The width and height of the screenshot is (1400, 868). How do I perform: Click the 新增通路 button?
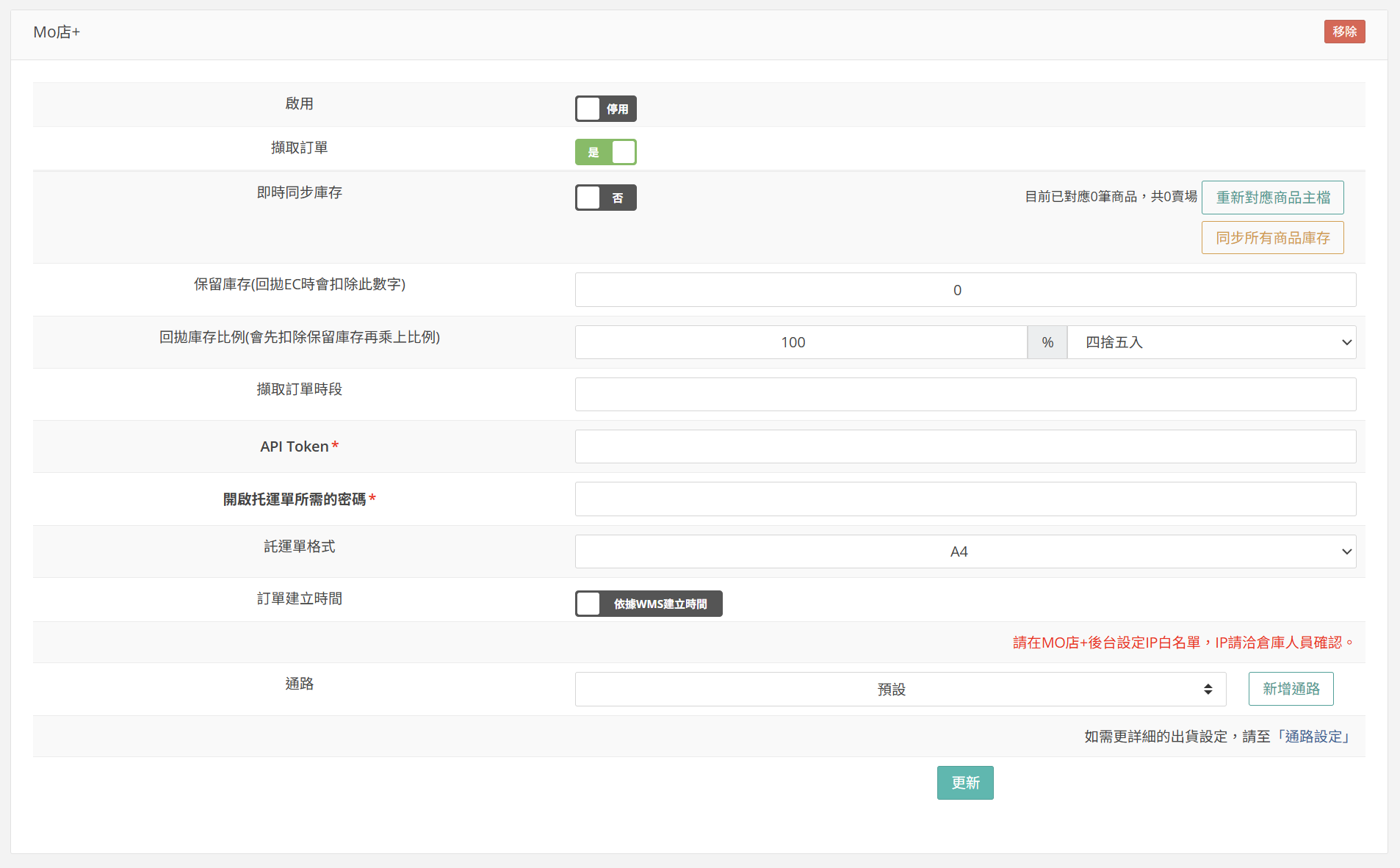pyautogui.click(x=1291, y=689)
